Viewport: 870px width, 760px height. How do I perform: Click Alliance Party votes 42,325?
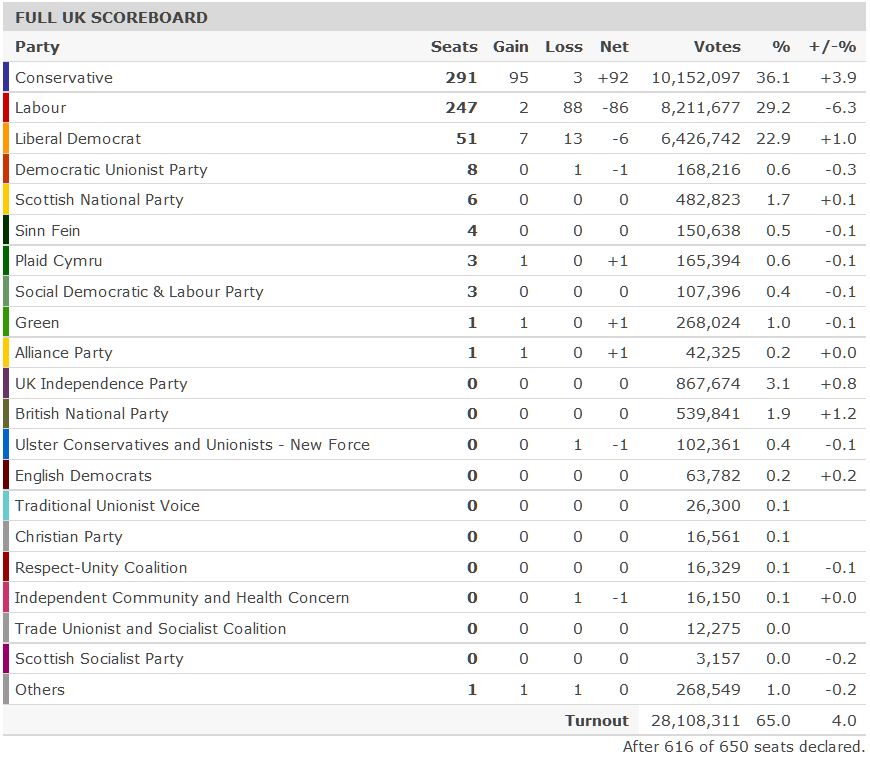(x=713, y=353)
